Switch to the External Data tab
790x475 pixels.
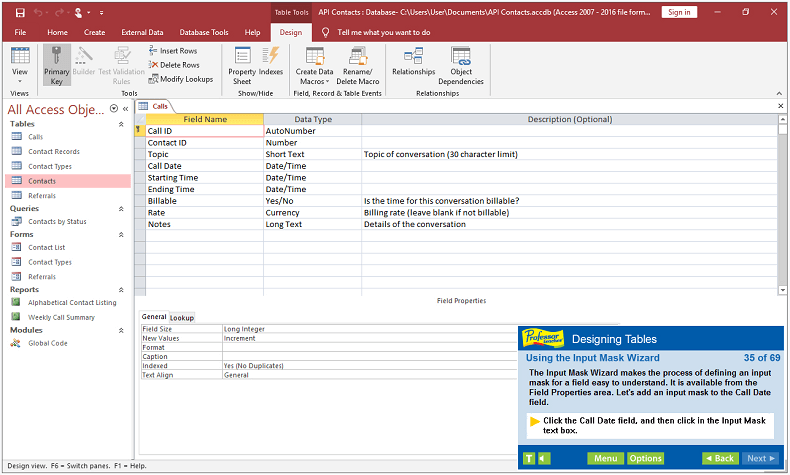[142, 32]
